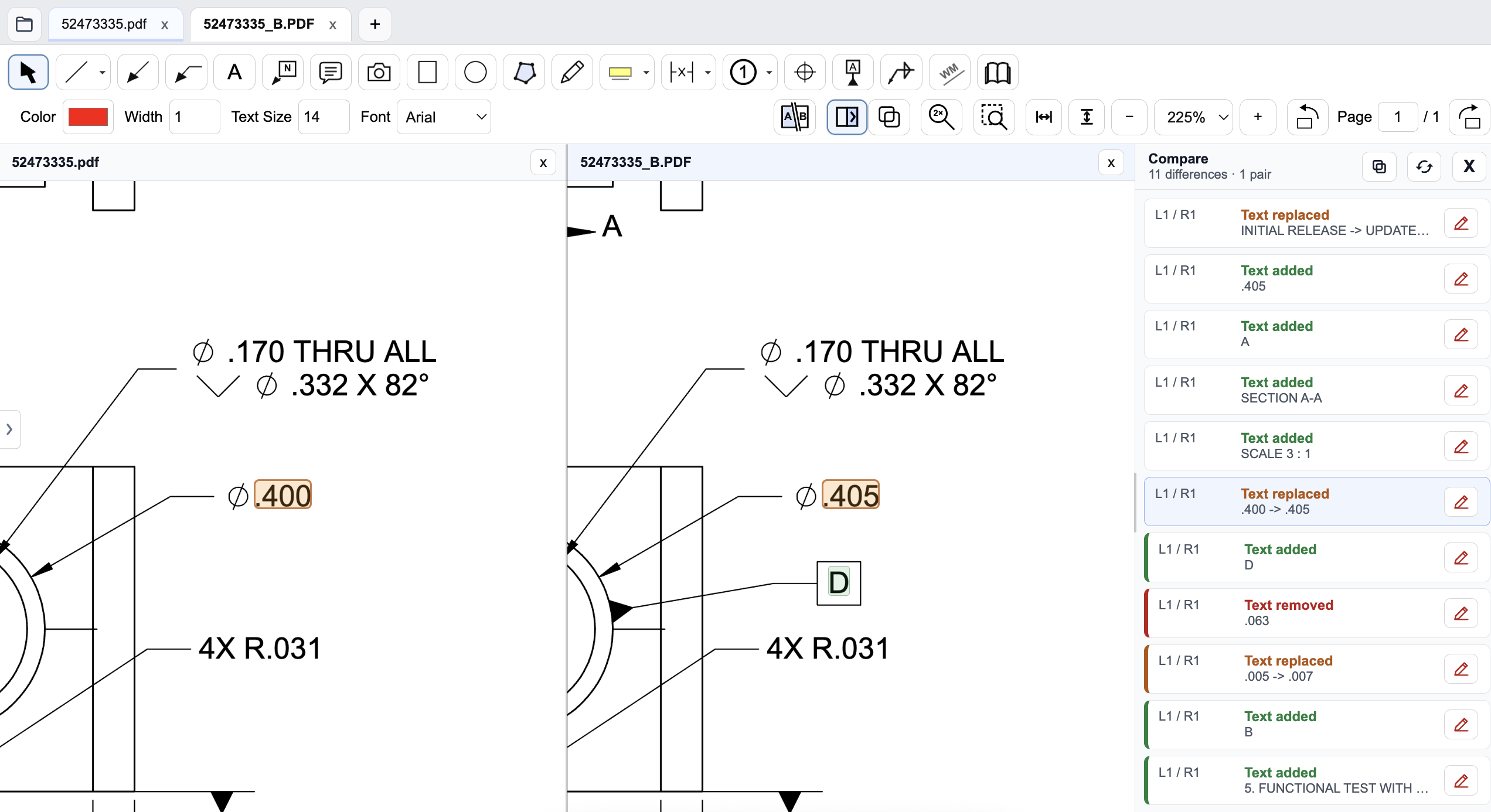Select the watermark WM tool
This screenshot has width=1491, height=812.
coord(950,73)
